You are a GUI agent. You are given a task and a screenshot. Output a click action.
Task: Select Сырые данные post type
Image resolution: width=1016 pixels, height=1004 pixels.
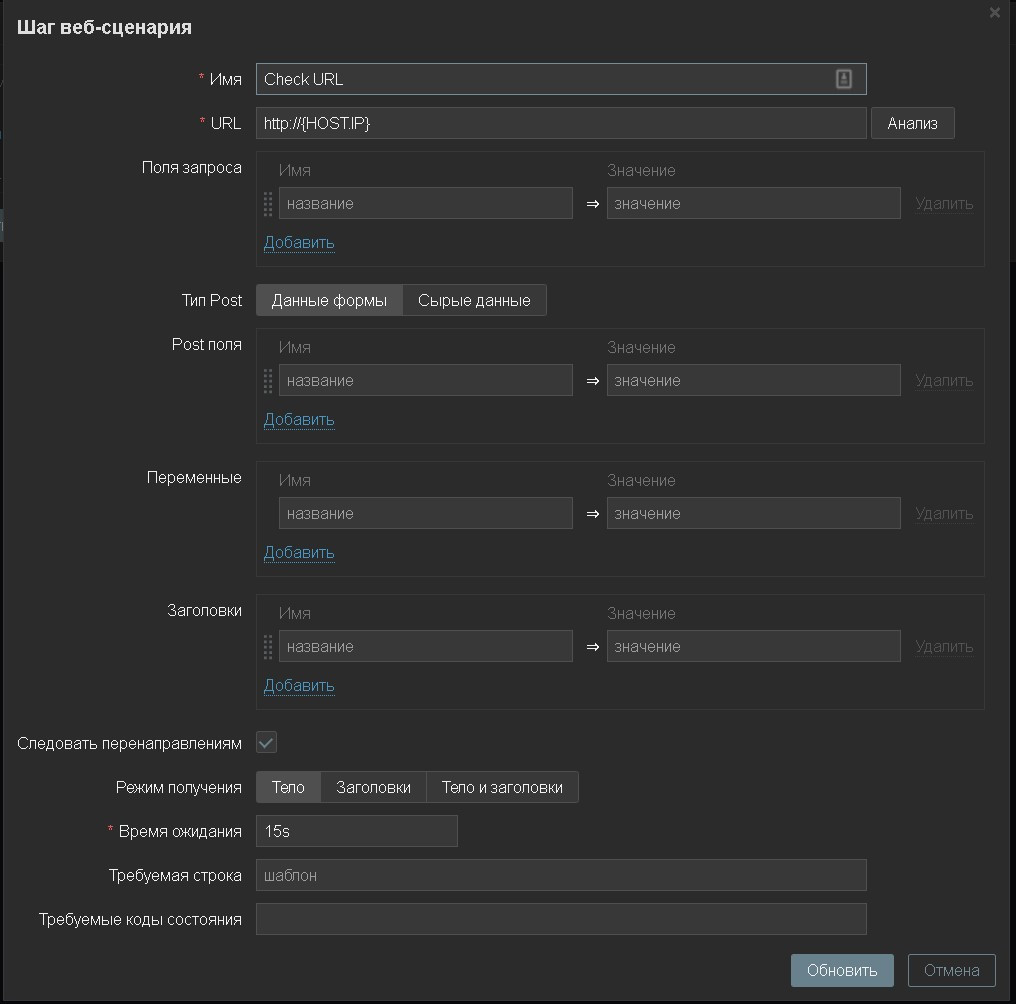click(474, 300)
